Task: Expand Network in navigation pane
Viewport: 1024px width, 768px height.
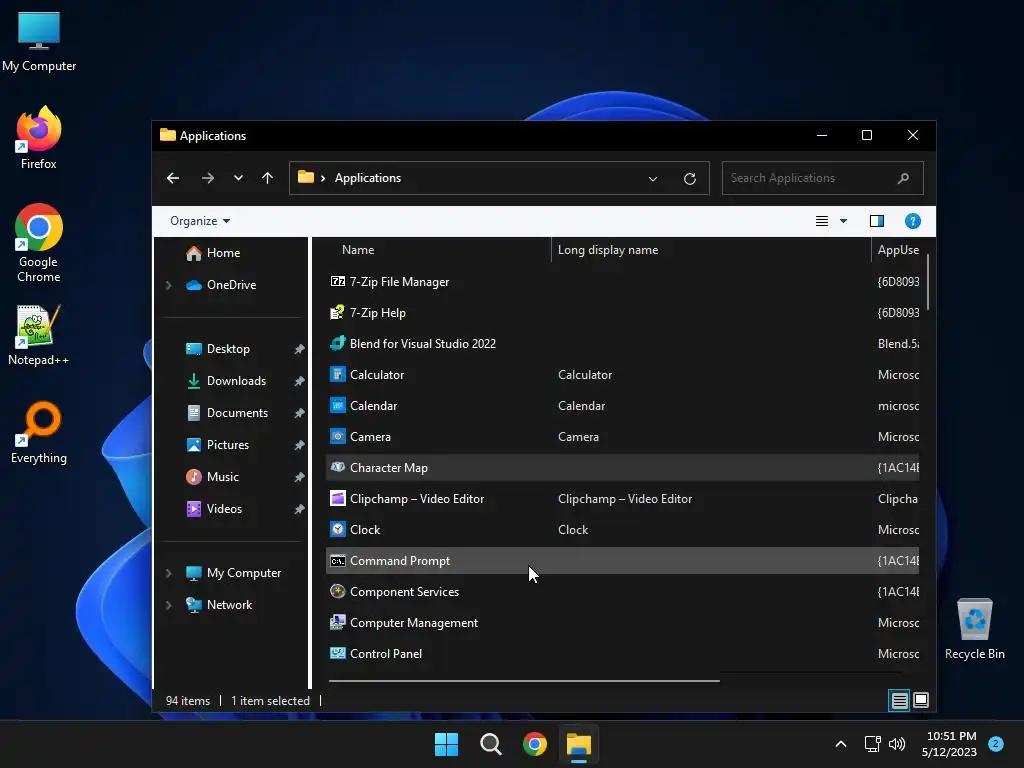Action: (x=168, y=605)
